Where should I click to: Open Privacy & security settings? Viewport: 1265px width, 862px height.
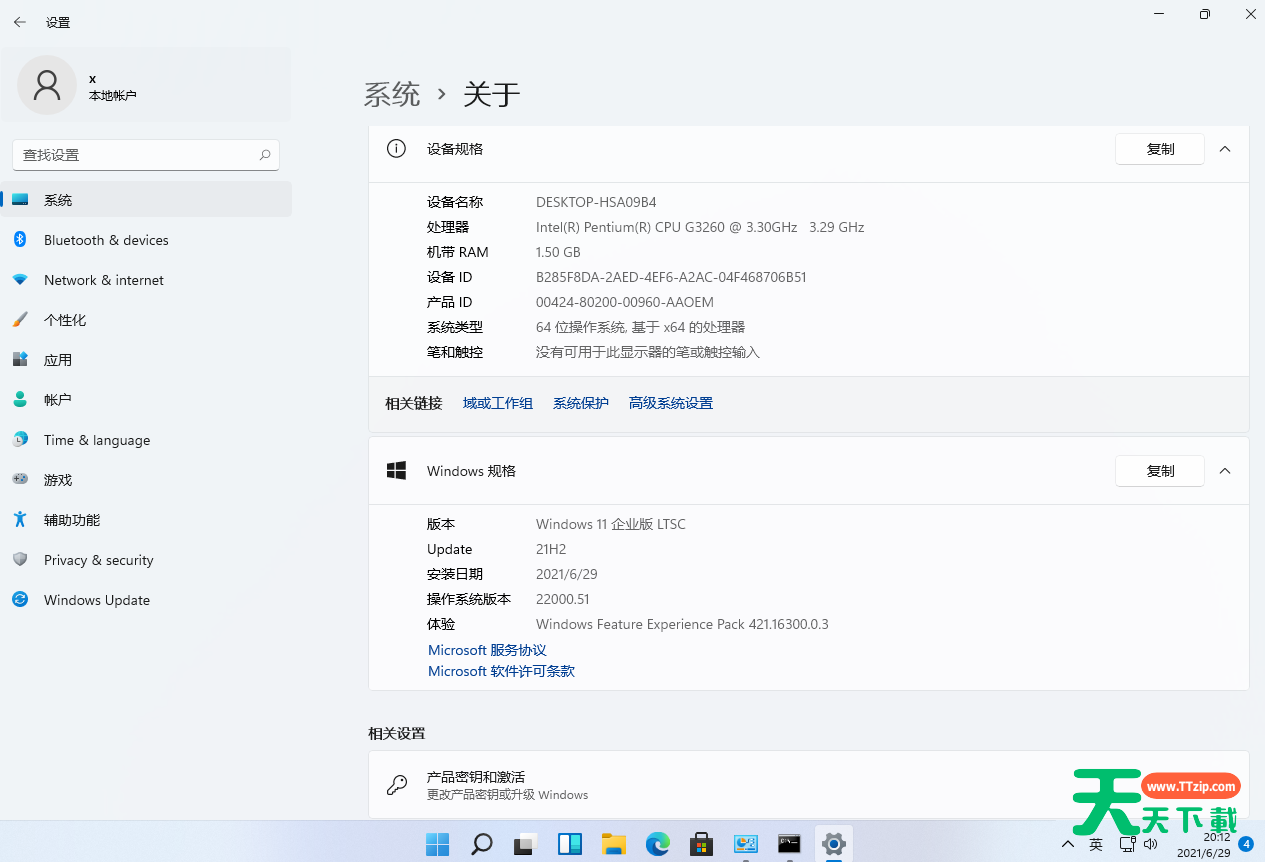point(100,560)
